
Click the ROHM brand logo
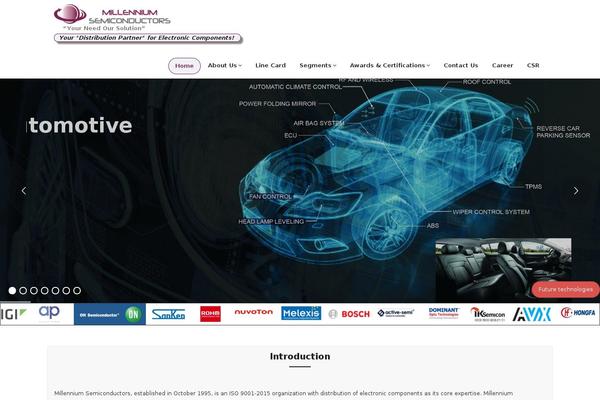[210, 314]
